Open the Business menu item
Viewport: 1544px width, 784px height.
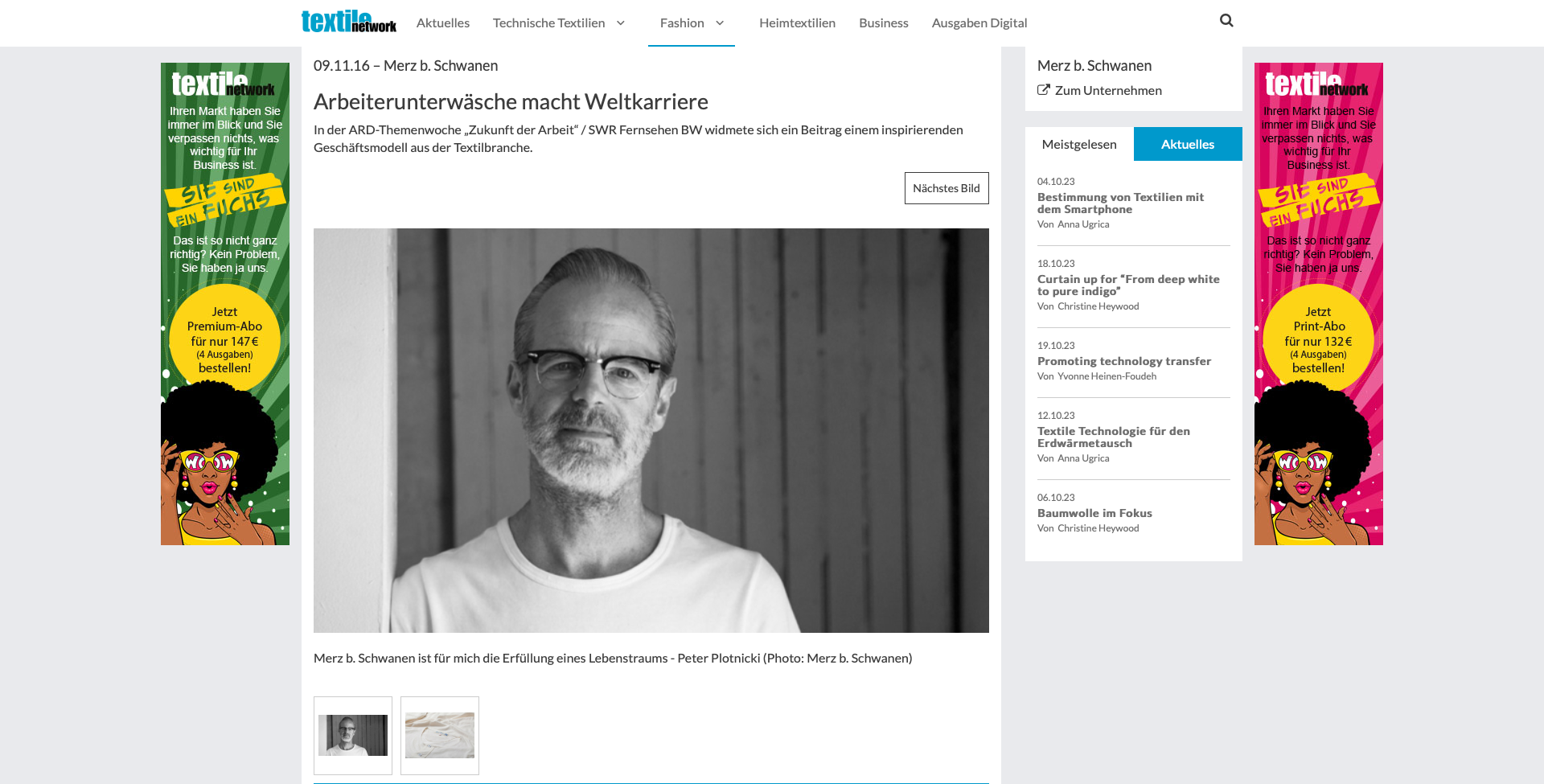884,23
